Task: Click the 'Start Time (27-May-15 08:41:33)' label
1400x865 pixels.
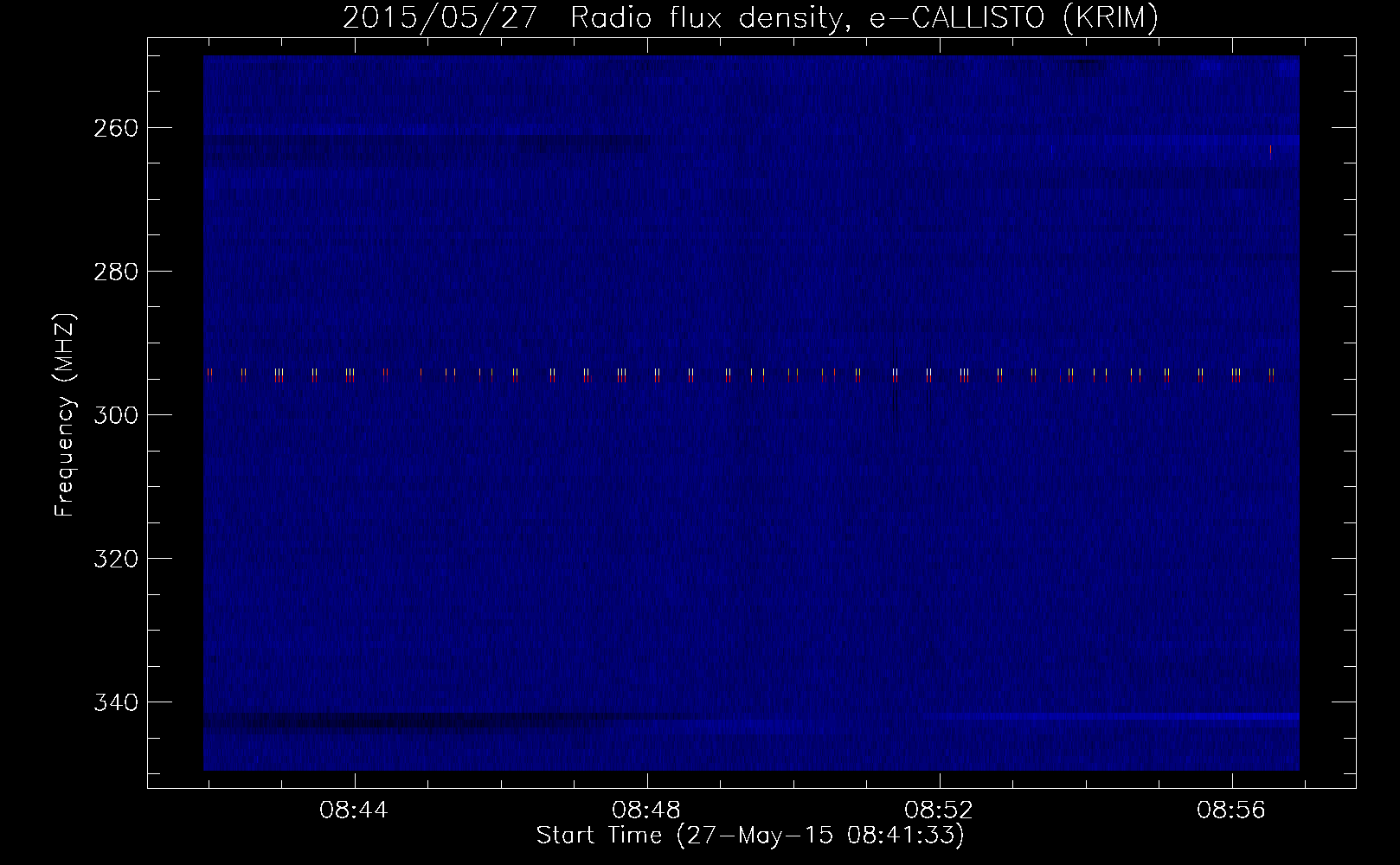Action: [750, 836]
